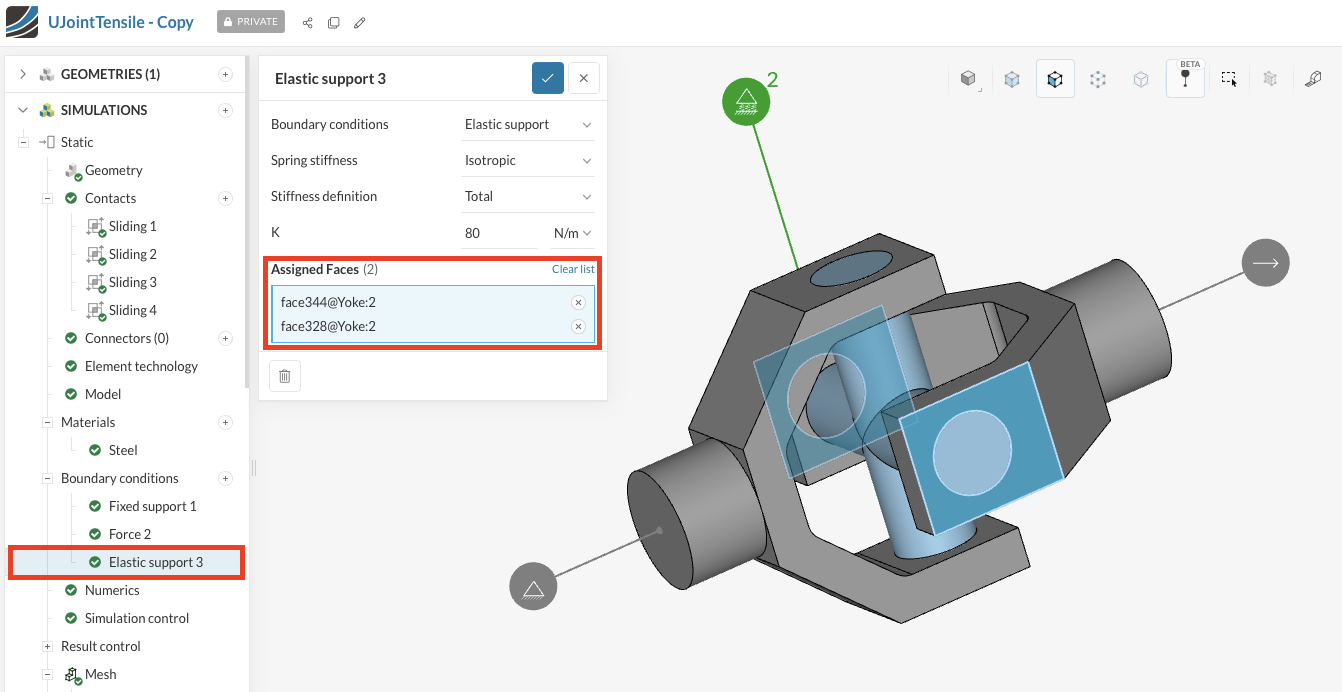This screenshot has width=1342, height=692.
Task: Open Spring stiffness Isotropic dropdown
Action: point(529,160)
